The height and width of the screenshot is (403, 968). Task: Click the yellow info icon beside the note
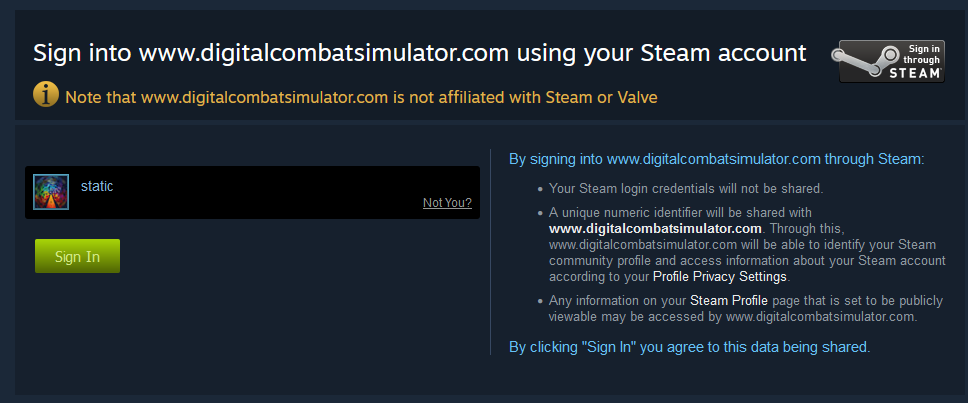pos(46,95)
